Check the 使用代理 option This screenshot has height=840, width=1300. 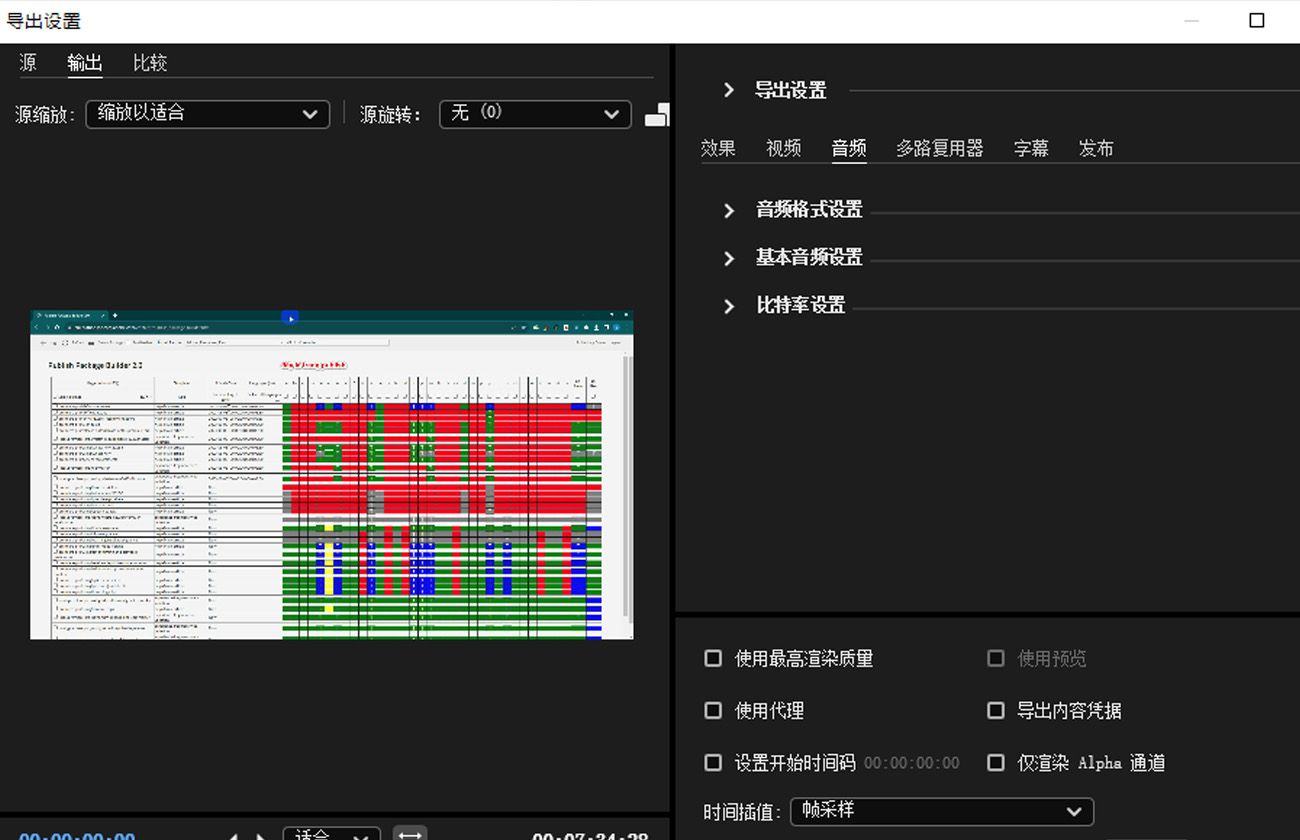coord(713,710)
